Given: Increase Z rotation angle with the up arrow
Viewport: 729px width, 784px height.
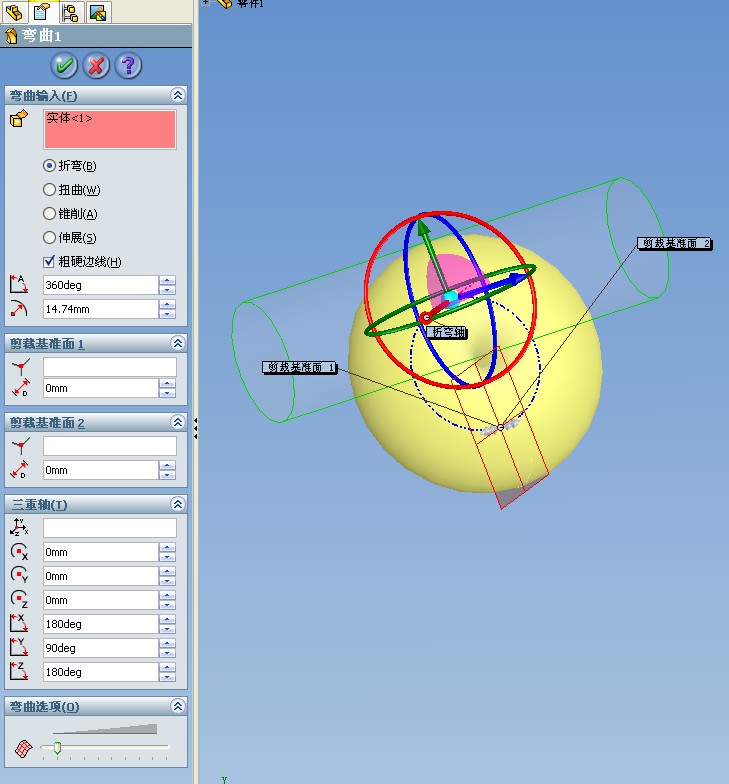Looking at the screenshot, I should pyautogui.click(x=167, y=668).
